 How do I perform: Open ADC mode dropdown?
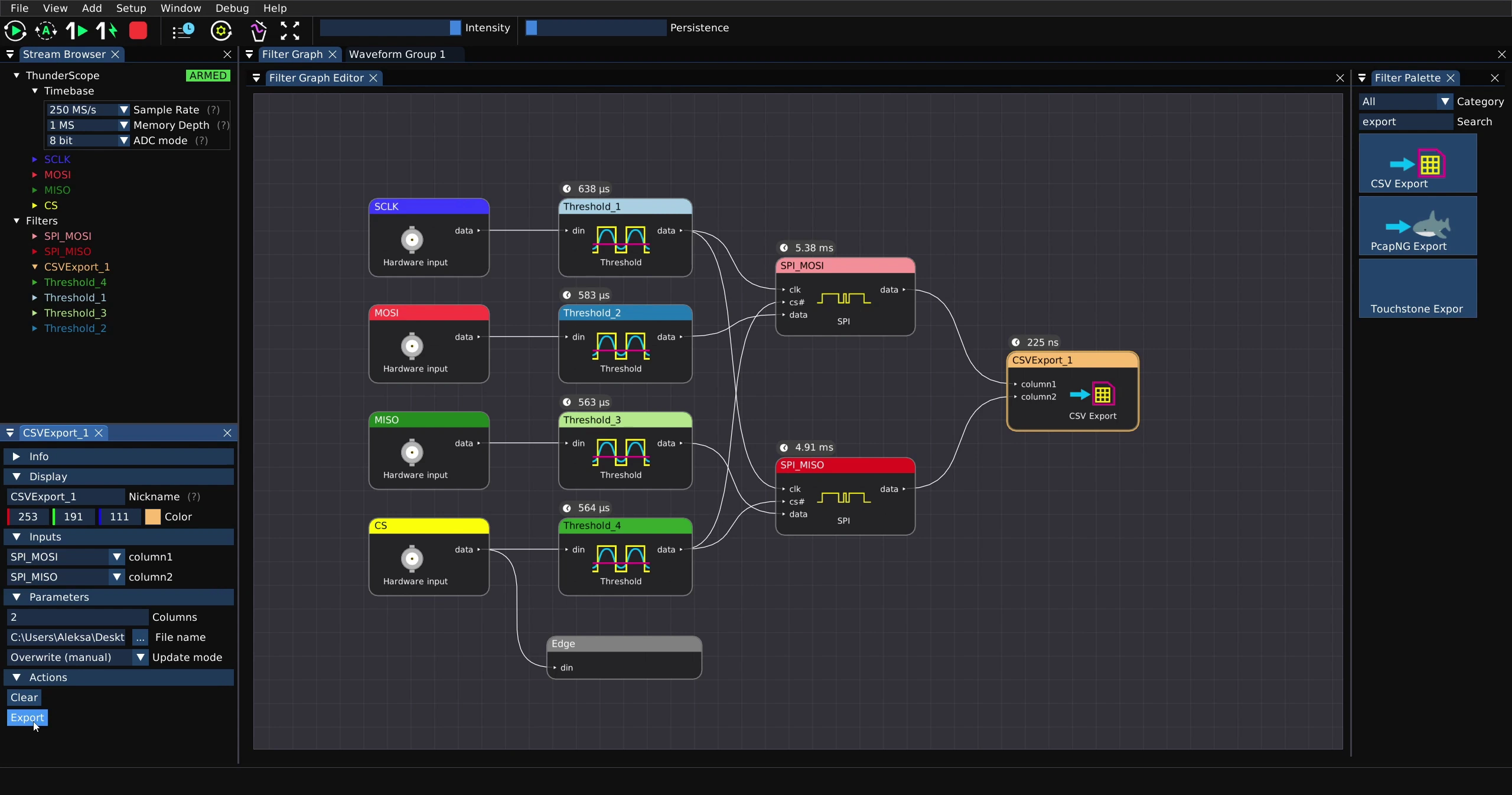(x=87, y=141)
